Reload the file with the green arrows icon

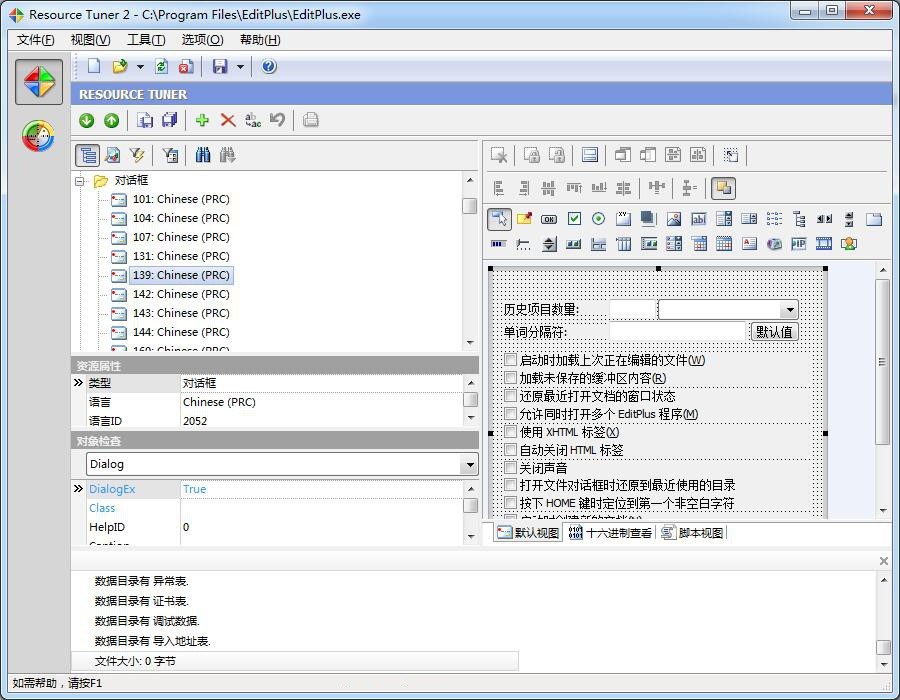coord(161,67)
